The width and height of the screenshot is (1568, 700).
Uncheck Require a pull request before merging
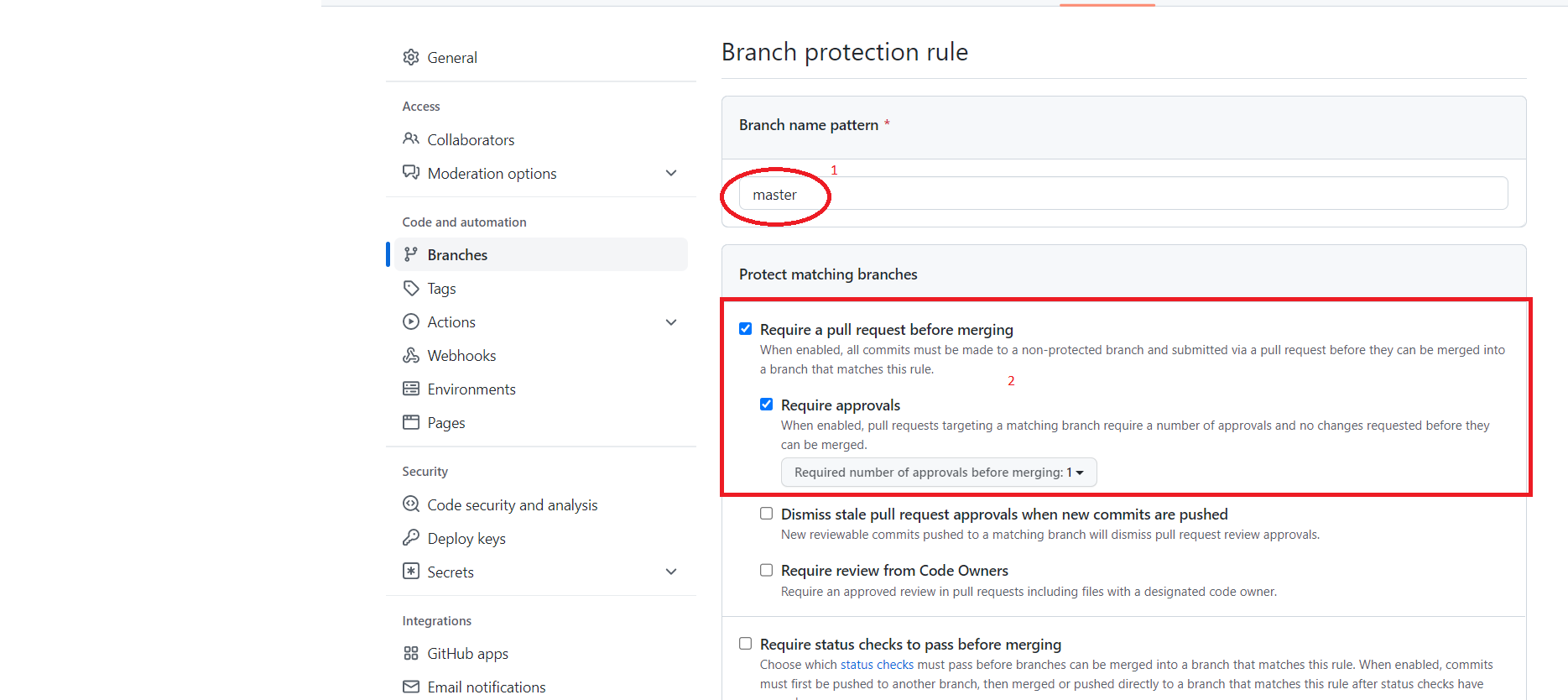(x=745, y=328)
